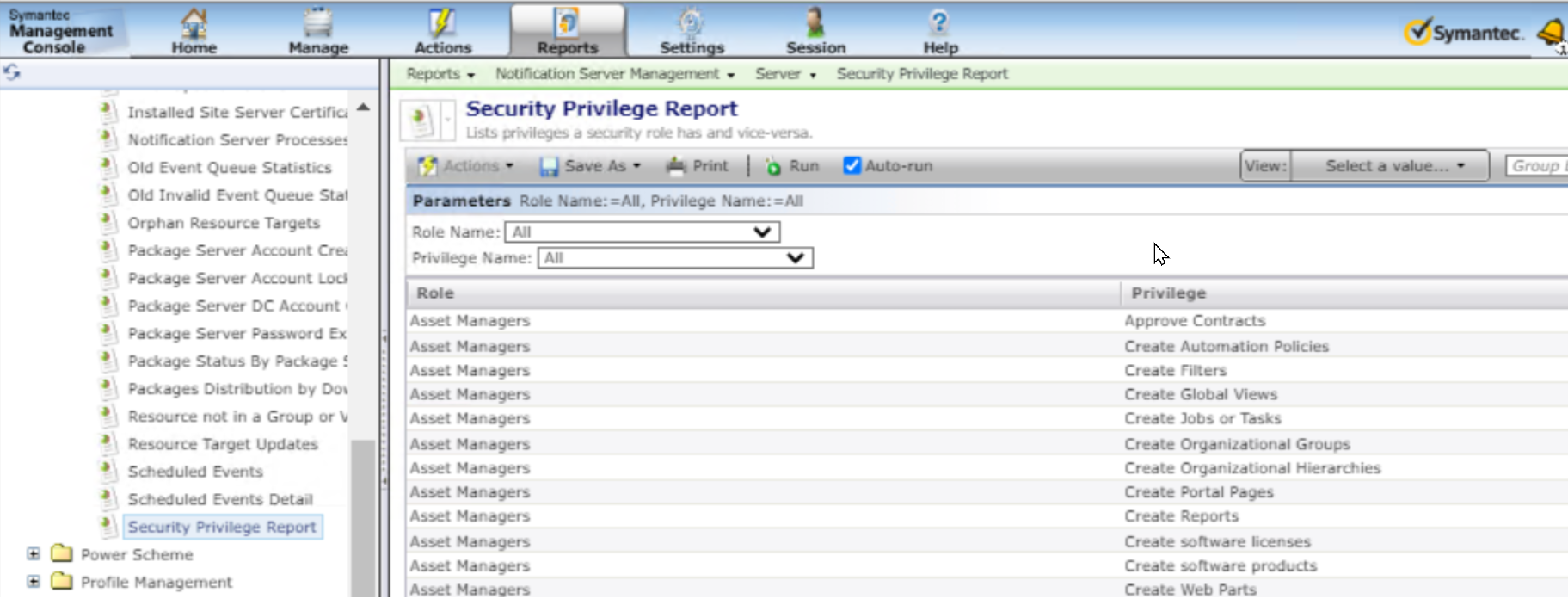Click the Print button text
The width and height of the screenshot is (1568, 605).
point(710,166)
